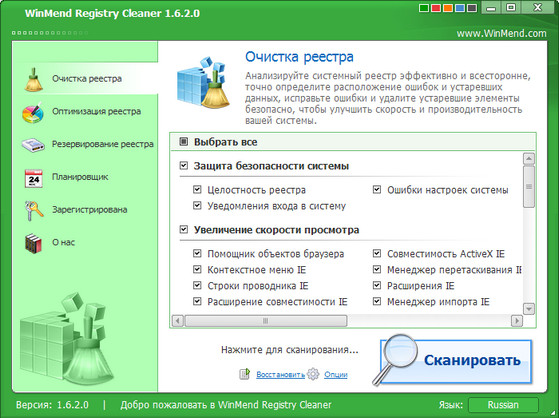The image size is (559, 418).
Task: Select the red color theme swatch
Action: [436, 8]
